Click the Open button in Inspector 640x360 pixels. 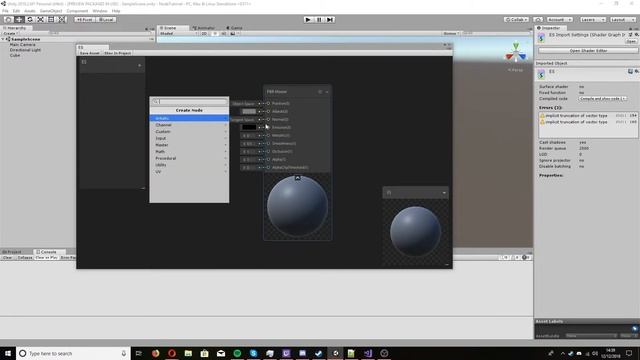pos(631,41)
